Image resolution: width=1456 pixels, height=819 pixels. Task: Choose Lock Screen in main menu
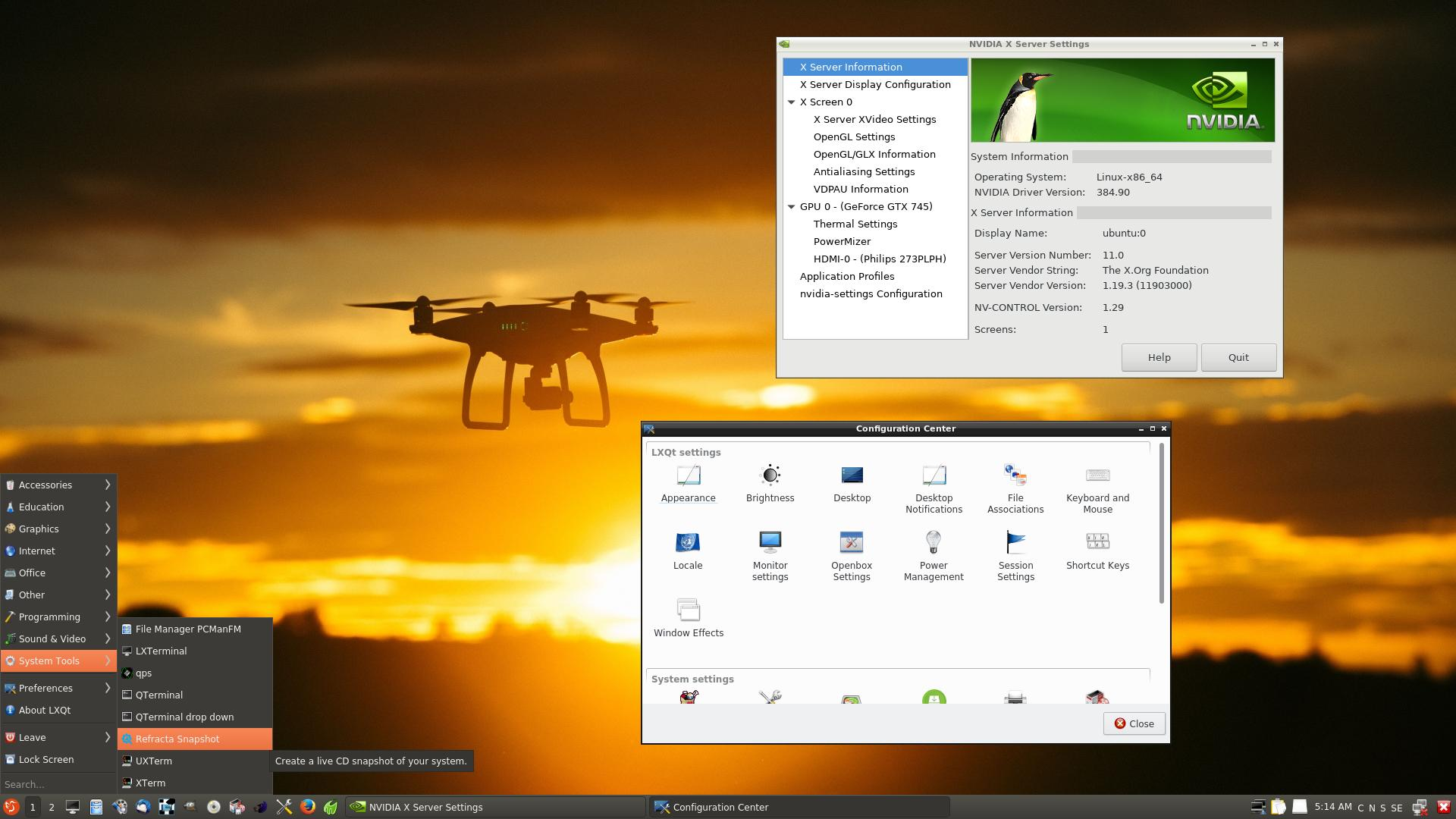pos(58,759)
